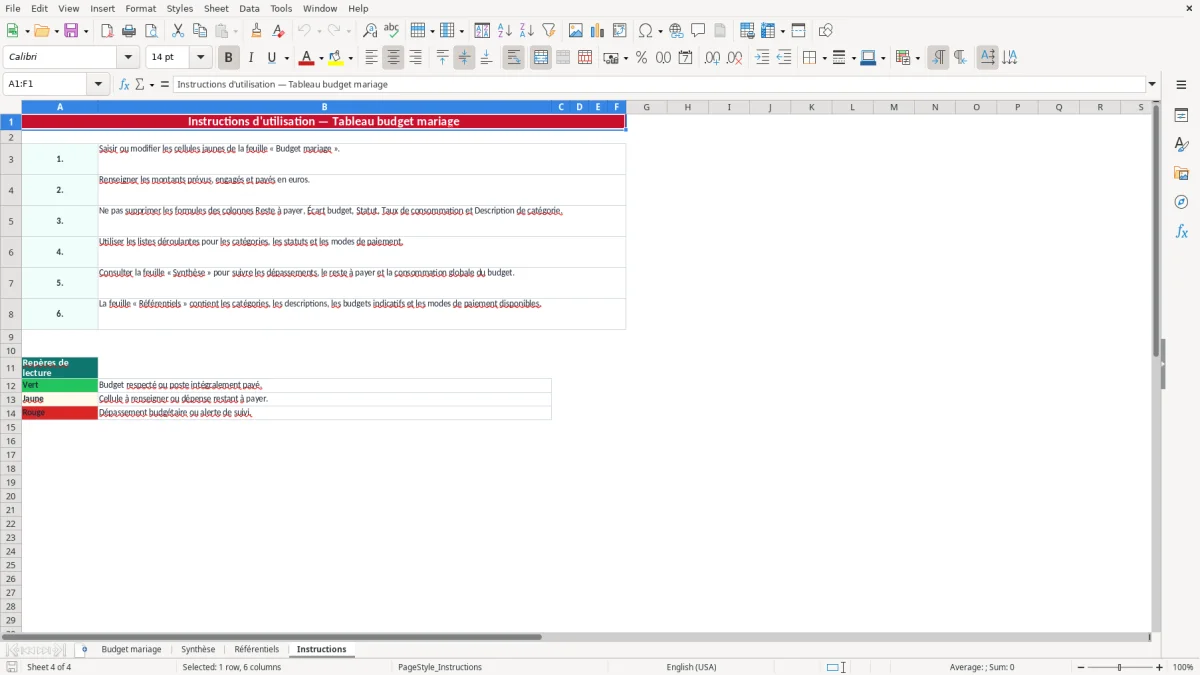Open Function Wizard fx icon
Image resolution: width=1200 pixels, height=675 pixels.
[124, 84]
